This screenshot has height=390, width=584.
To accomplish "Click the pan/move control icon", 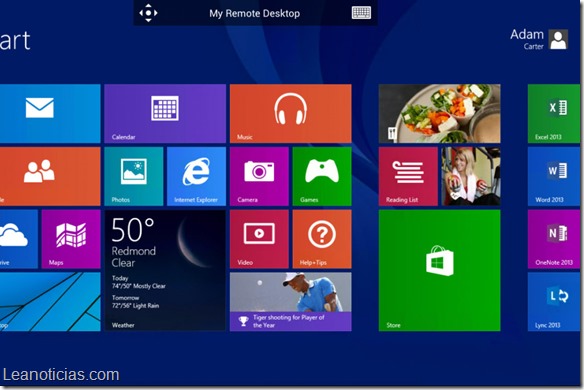I will (148, 13).
